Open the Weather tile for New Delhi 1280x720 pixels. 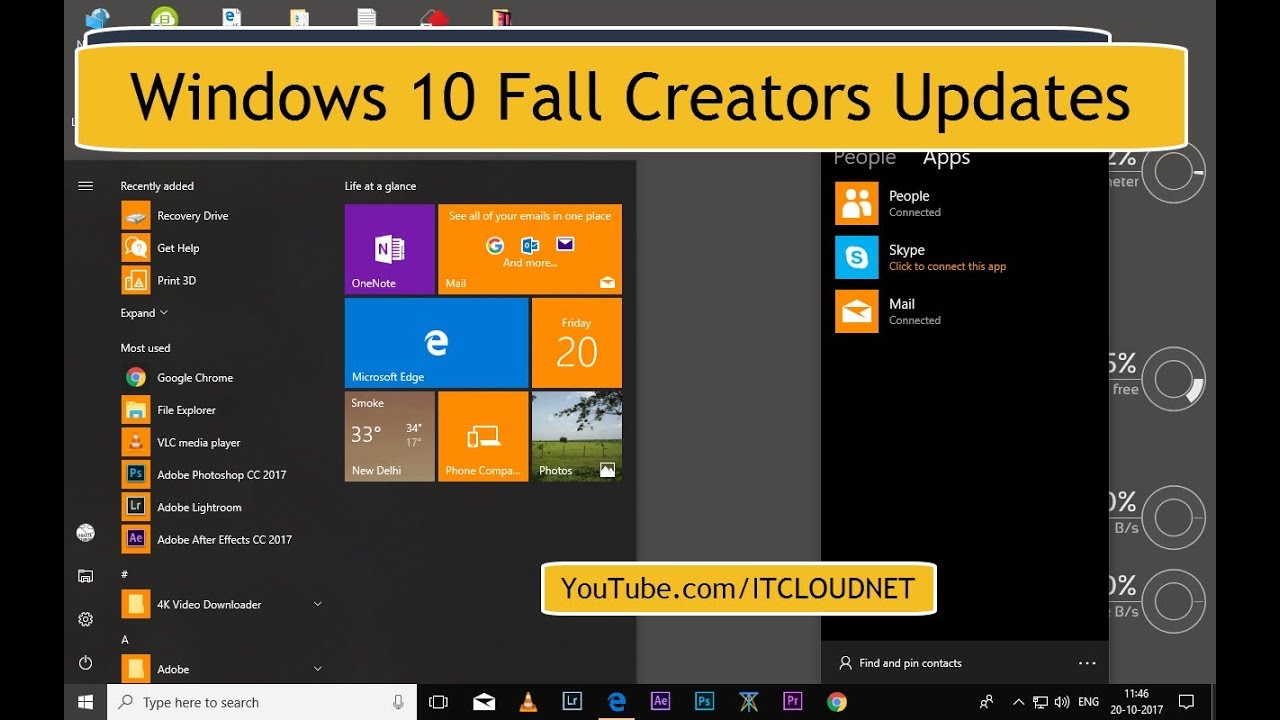pyautogui.click(x=390, y=436)
